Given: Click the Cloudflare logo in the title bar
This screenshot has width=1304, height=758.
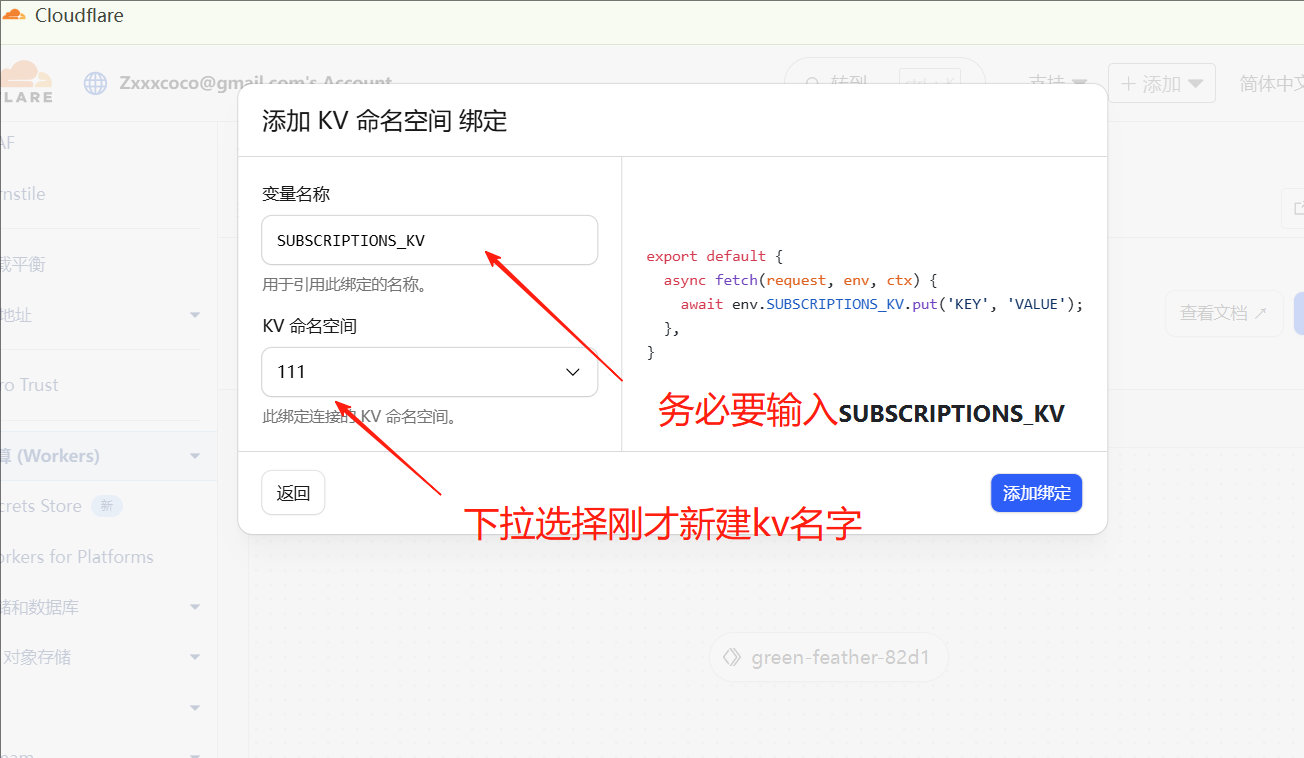Looking at the screenshot, I should [x=14, y=15].
